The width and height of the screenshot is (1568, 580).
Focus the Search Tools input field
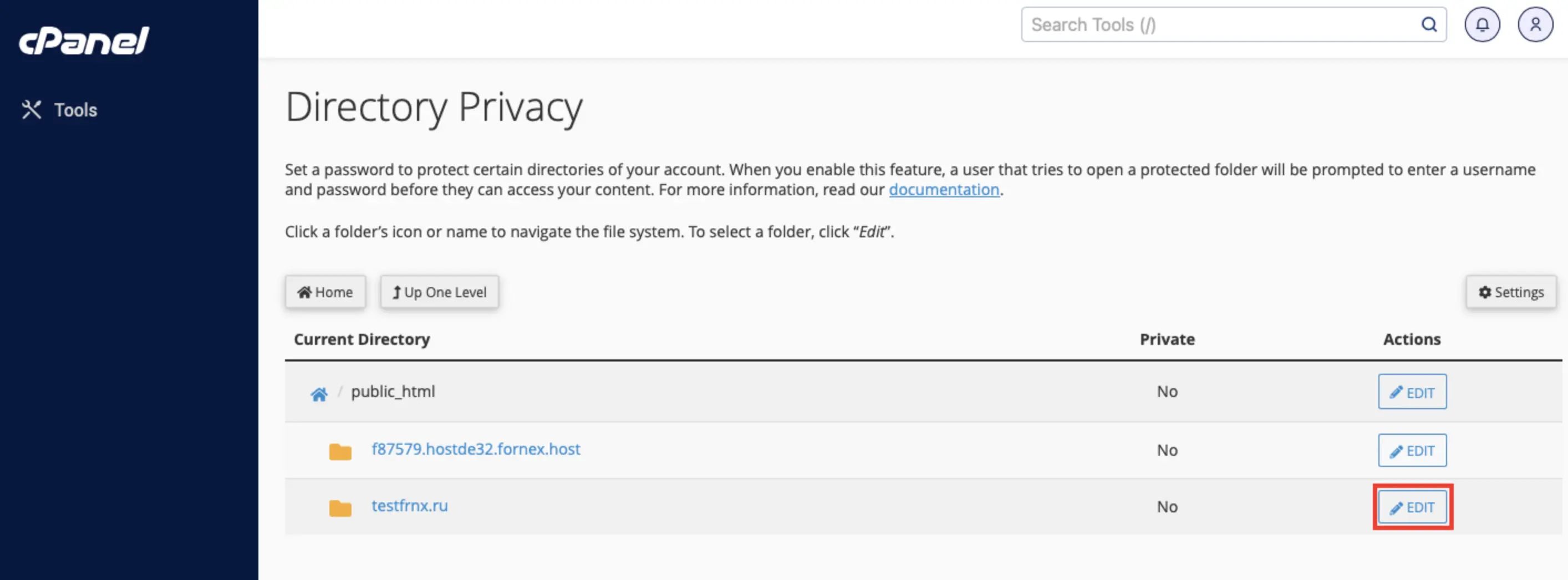[1218, 25]
